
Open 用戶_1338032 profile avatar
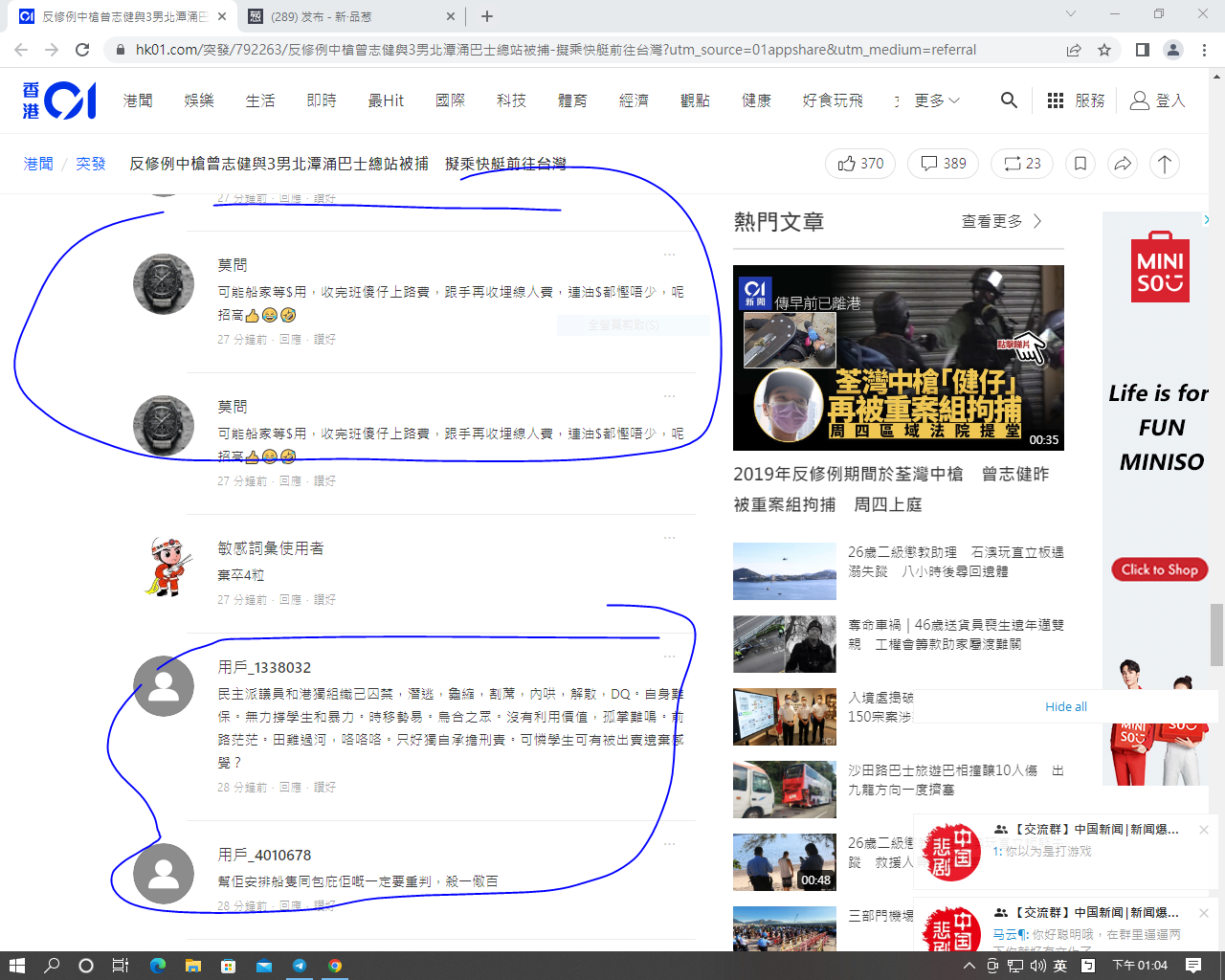coord(164,686)
